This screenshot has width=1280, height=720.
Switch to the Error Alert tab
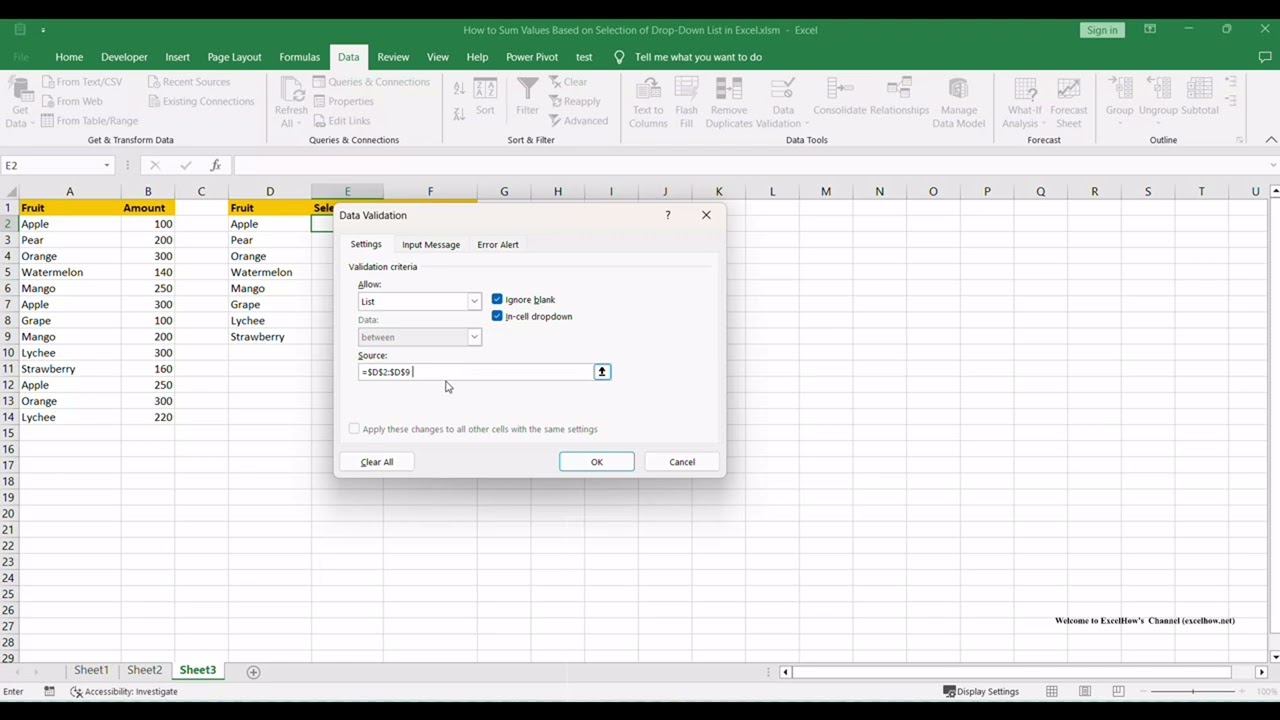(498, 244)
